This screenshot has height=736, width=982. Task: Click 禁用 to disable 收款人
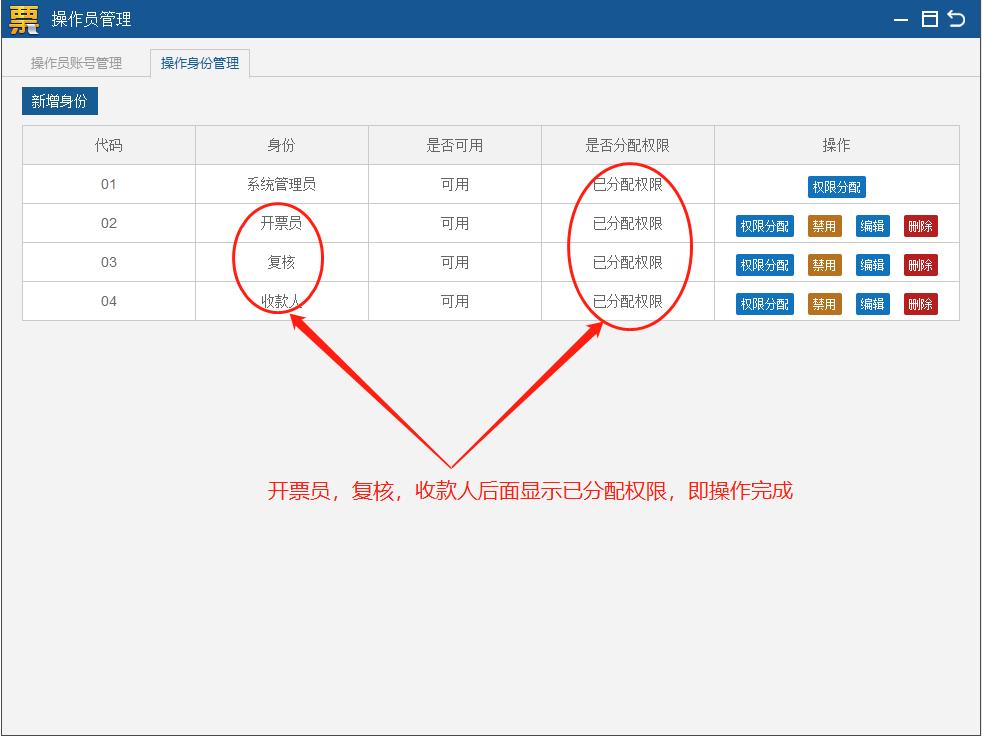pyautogui.click(x=824, y=303)
